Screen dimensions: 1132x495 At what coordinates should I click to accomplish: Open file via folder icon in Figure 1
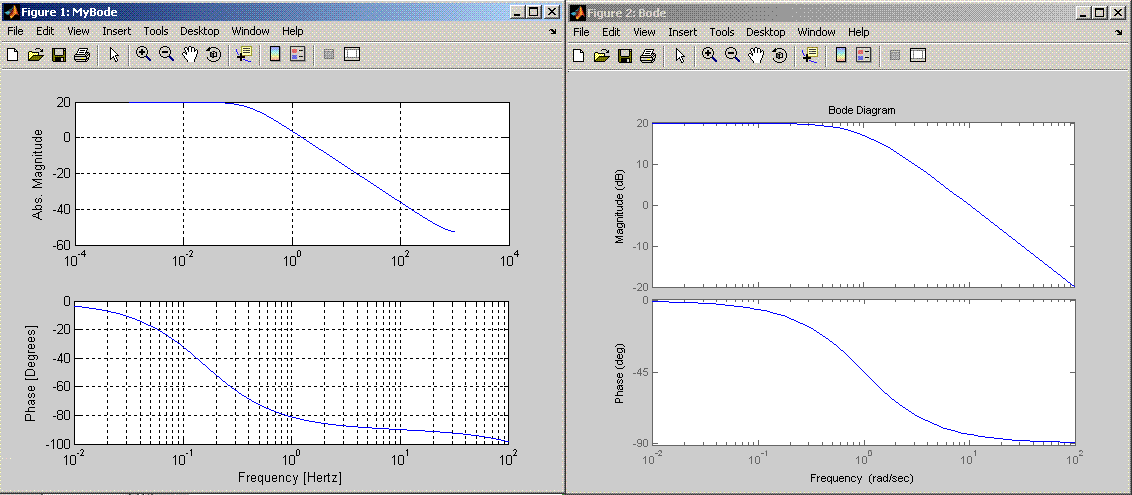pos(36,55)
